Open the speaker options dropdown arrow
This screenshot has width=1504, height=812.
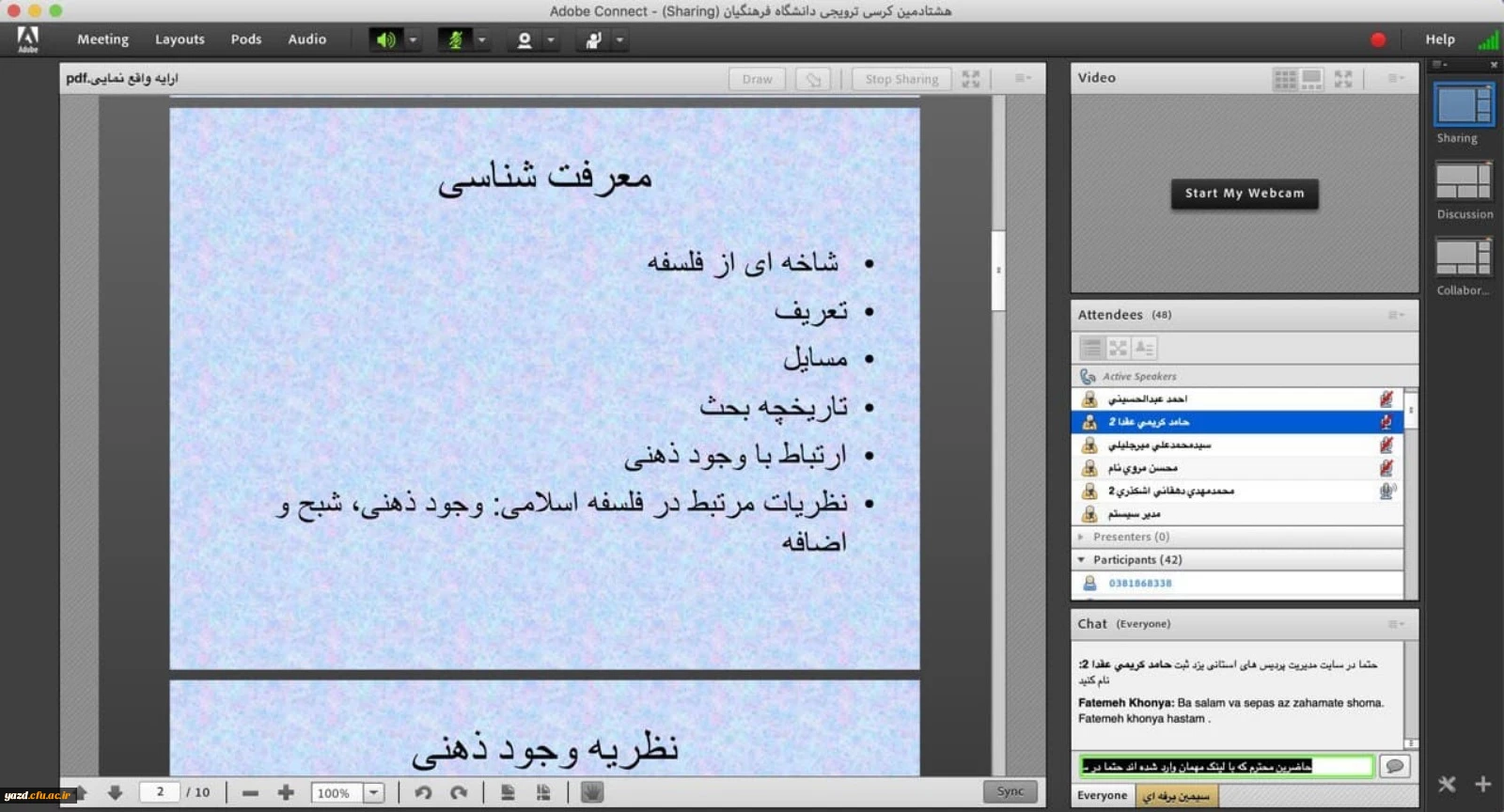click(413, 39)
